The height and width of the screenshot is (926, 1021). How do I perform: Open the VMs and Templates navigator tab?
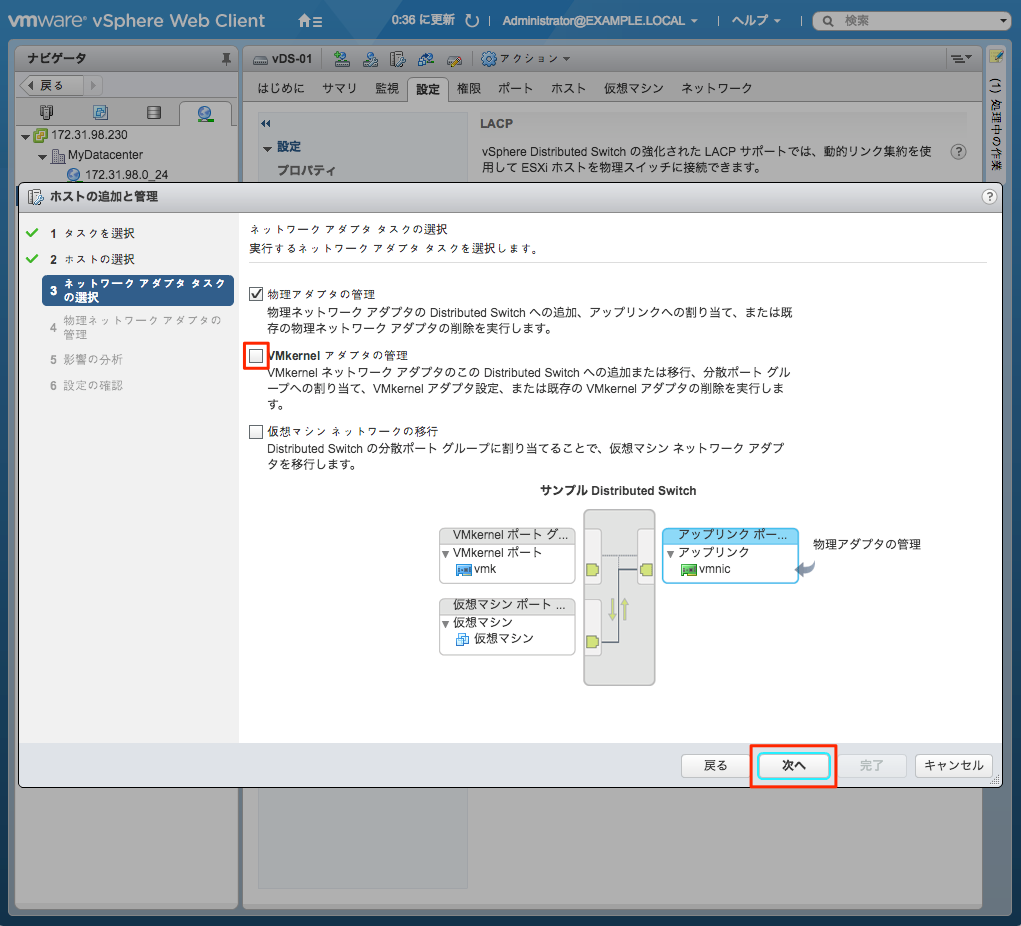[x=100, y=113]
